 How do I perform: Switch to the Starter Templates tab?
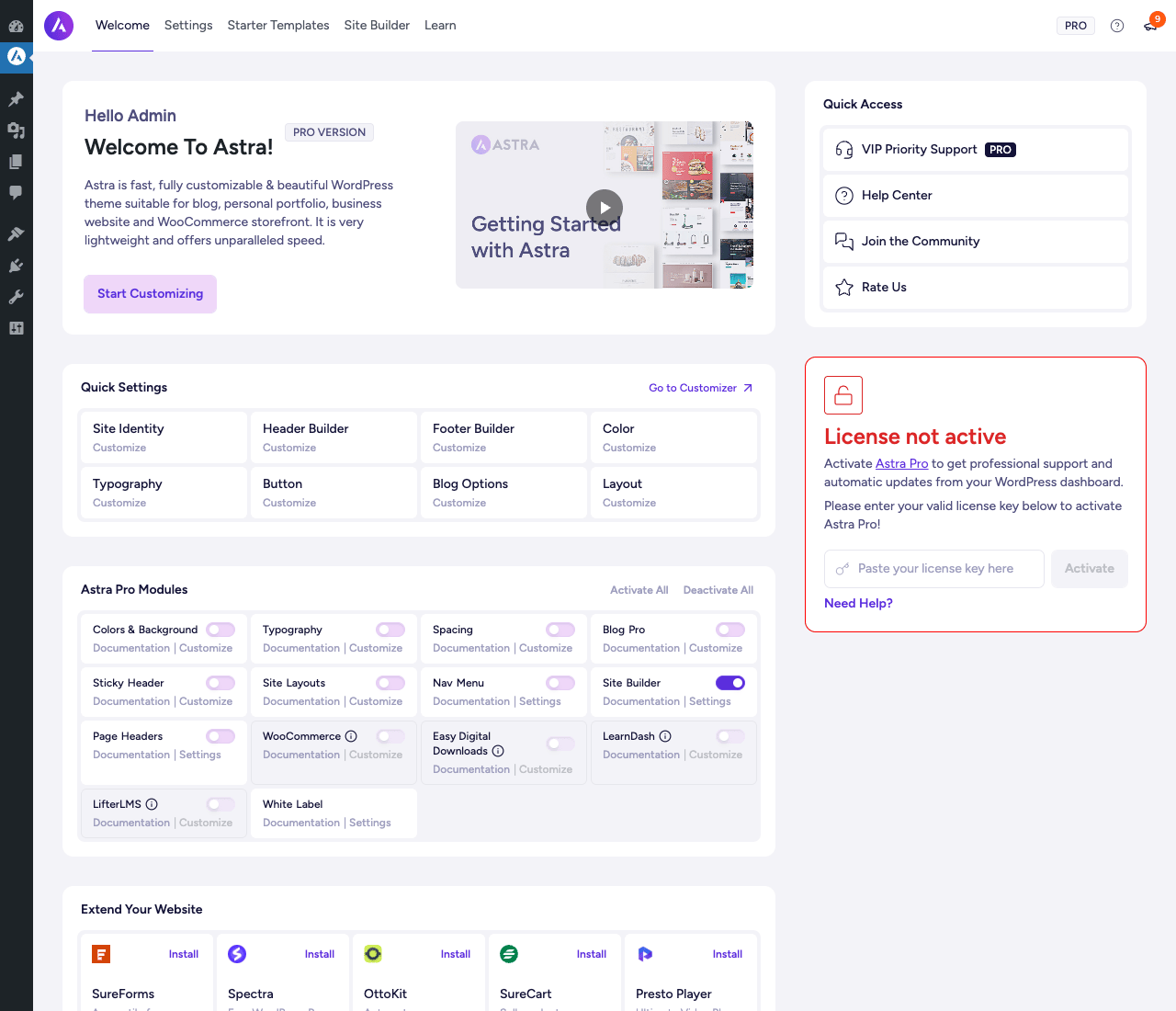point(278,26)
